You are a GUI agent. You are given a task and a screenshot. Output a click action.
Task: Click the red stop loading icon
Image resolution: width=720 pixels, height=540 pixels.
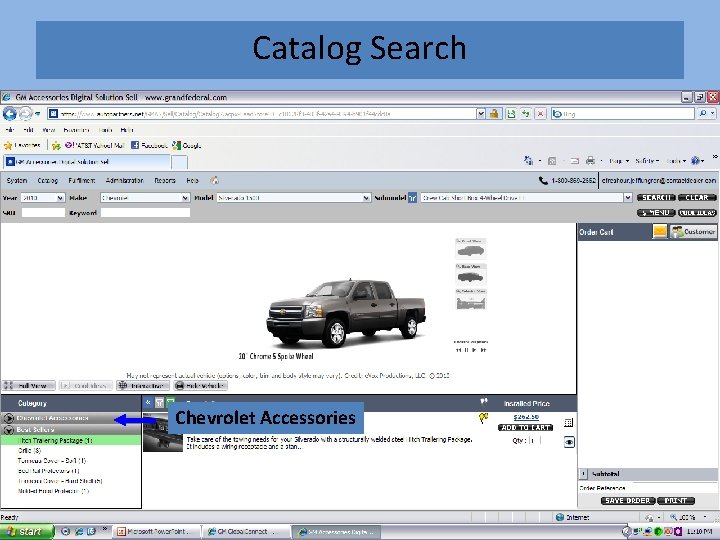tap(541, 113)
